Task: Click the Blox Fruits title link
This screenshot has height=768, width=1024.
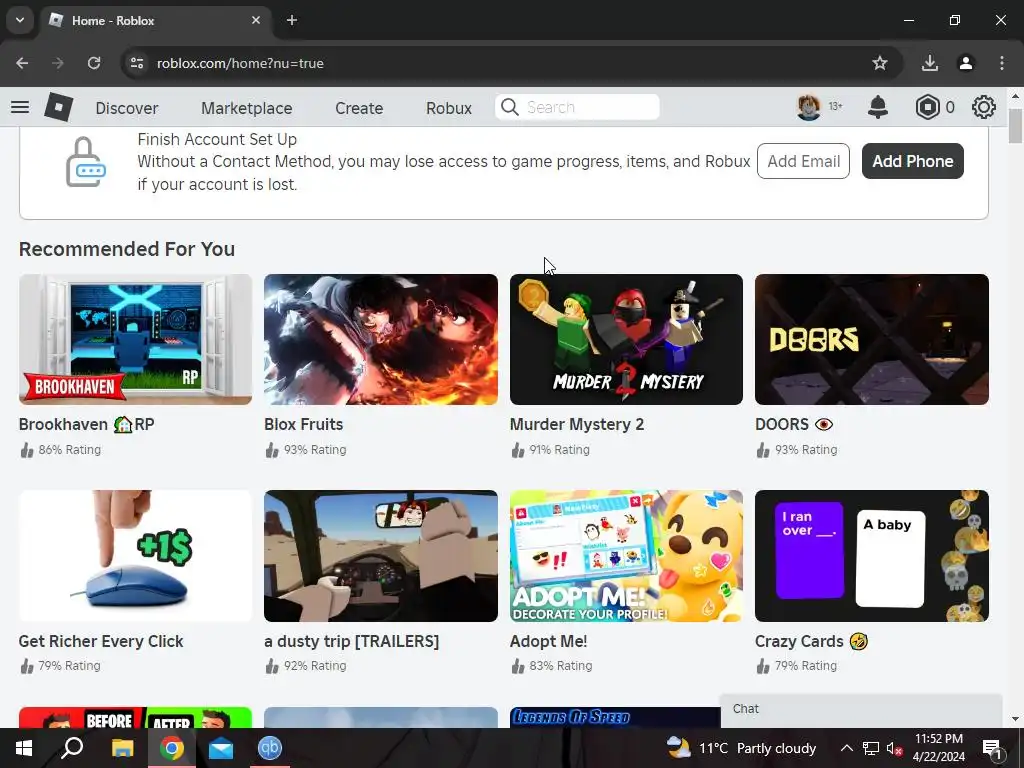Action: pos(304,424)
